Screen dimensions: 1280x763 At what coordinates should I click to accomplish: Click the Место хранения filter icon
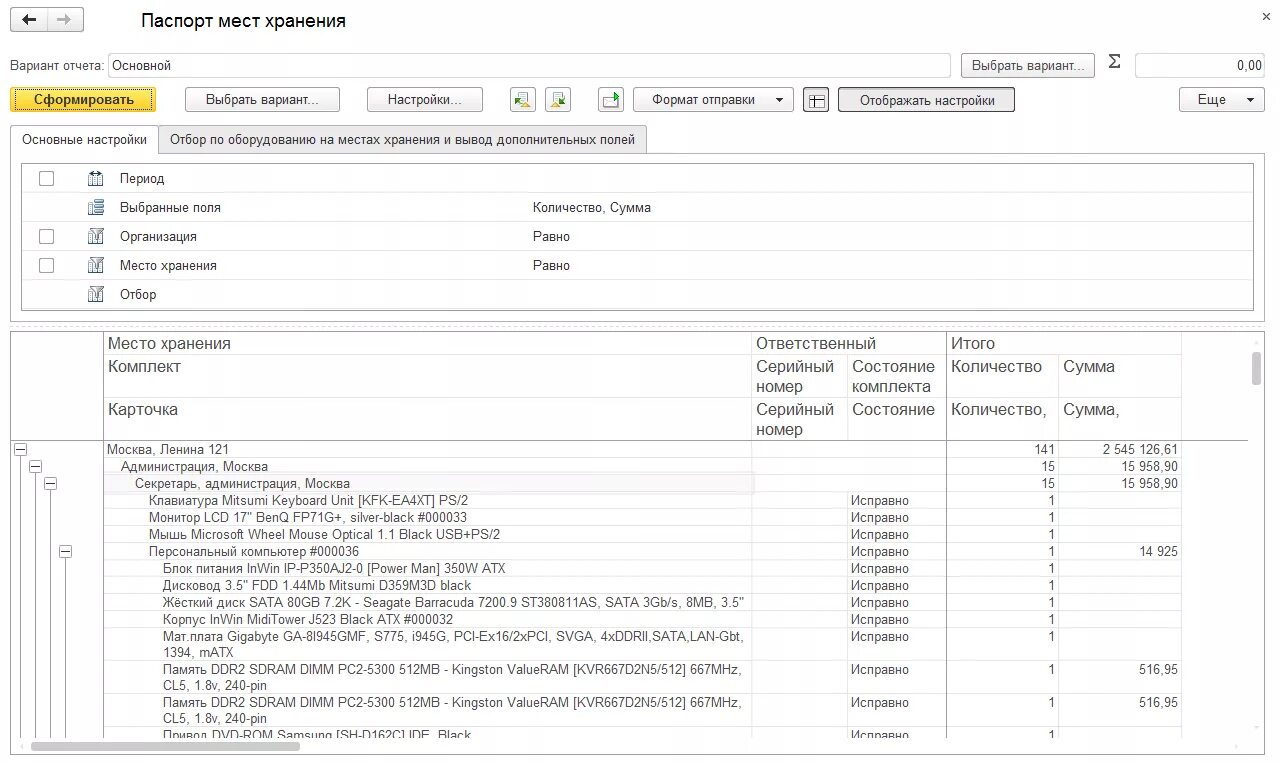coord(96,266)
